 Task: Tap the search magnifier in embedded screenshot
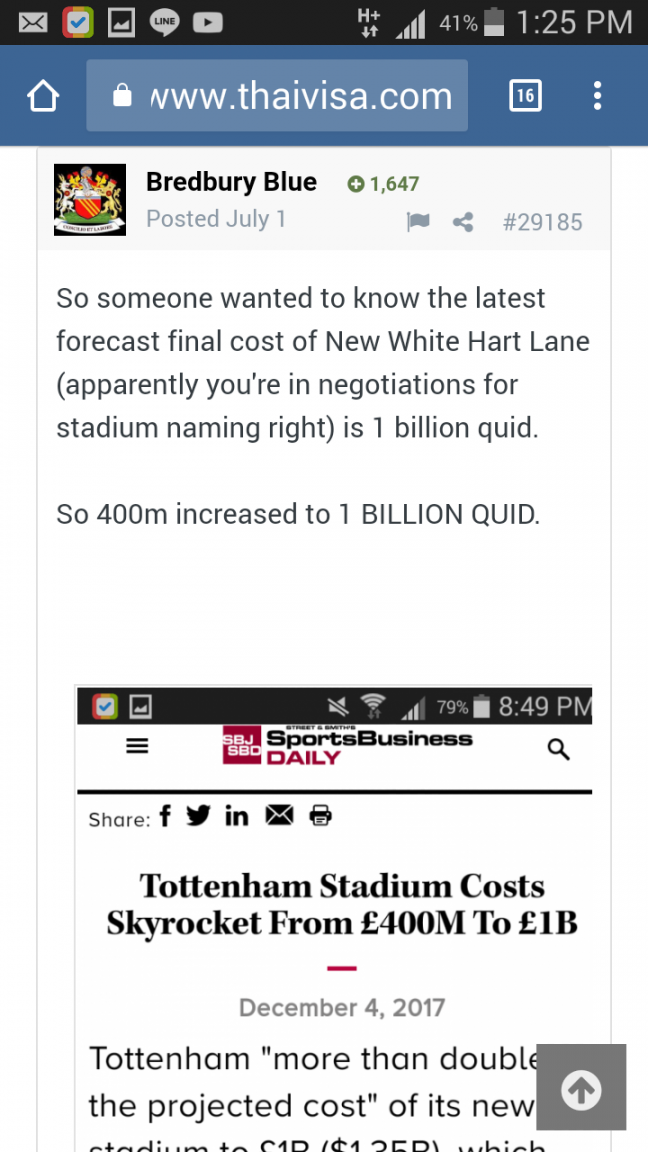click(x=559, y=750)
